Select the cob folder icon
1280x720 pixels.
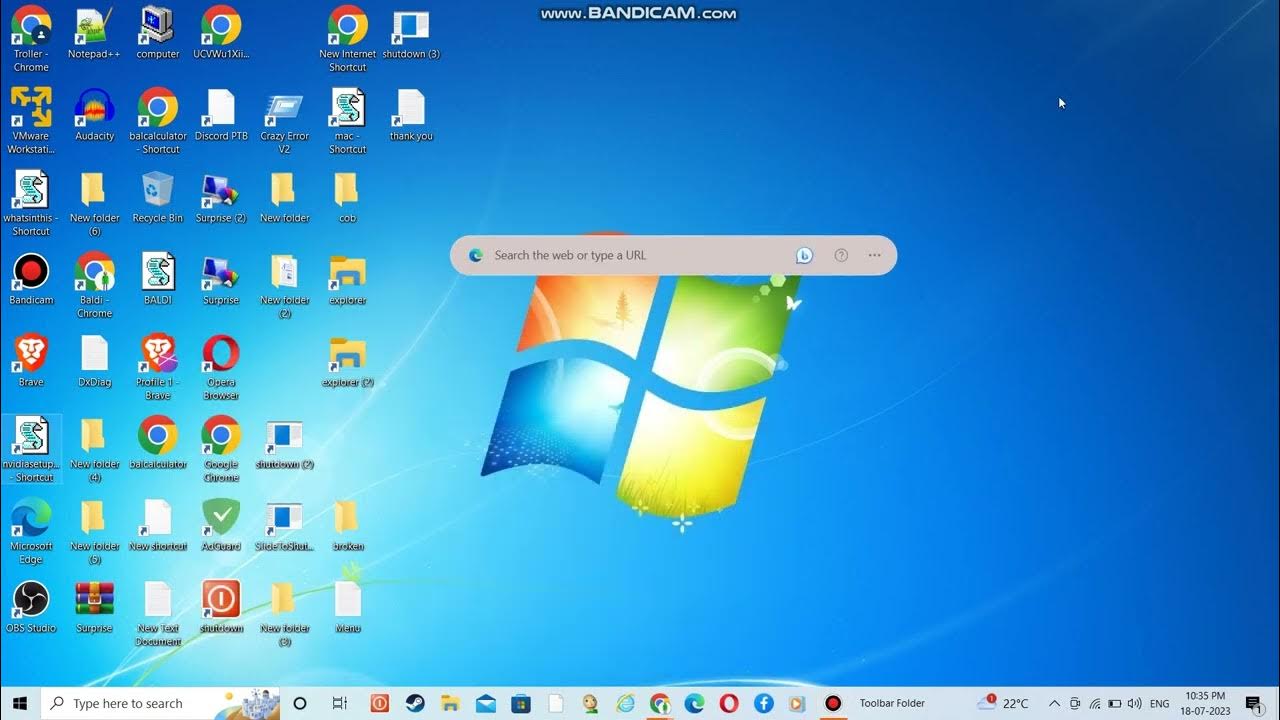347,196
